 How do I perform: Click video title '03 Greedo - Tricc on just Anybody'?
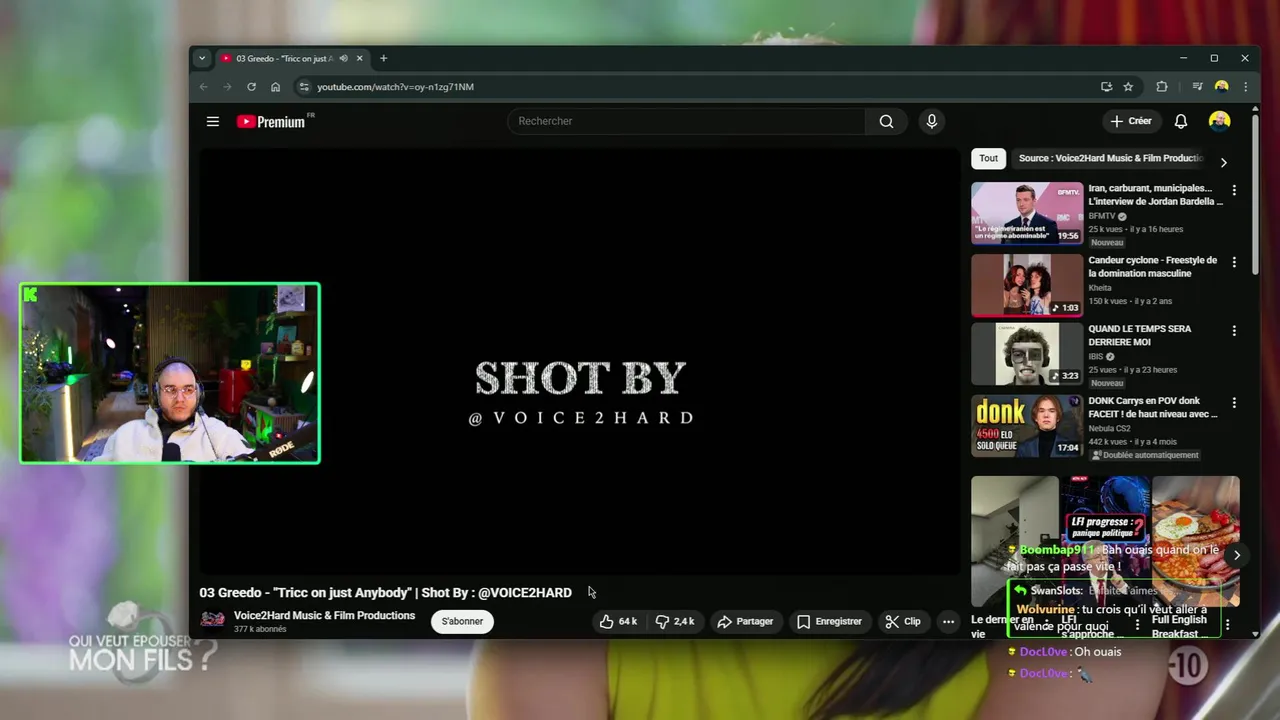tap(385, 593)
